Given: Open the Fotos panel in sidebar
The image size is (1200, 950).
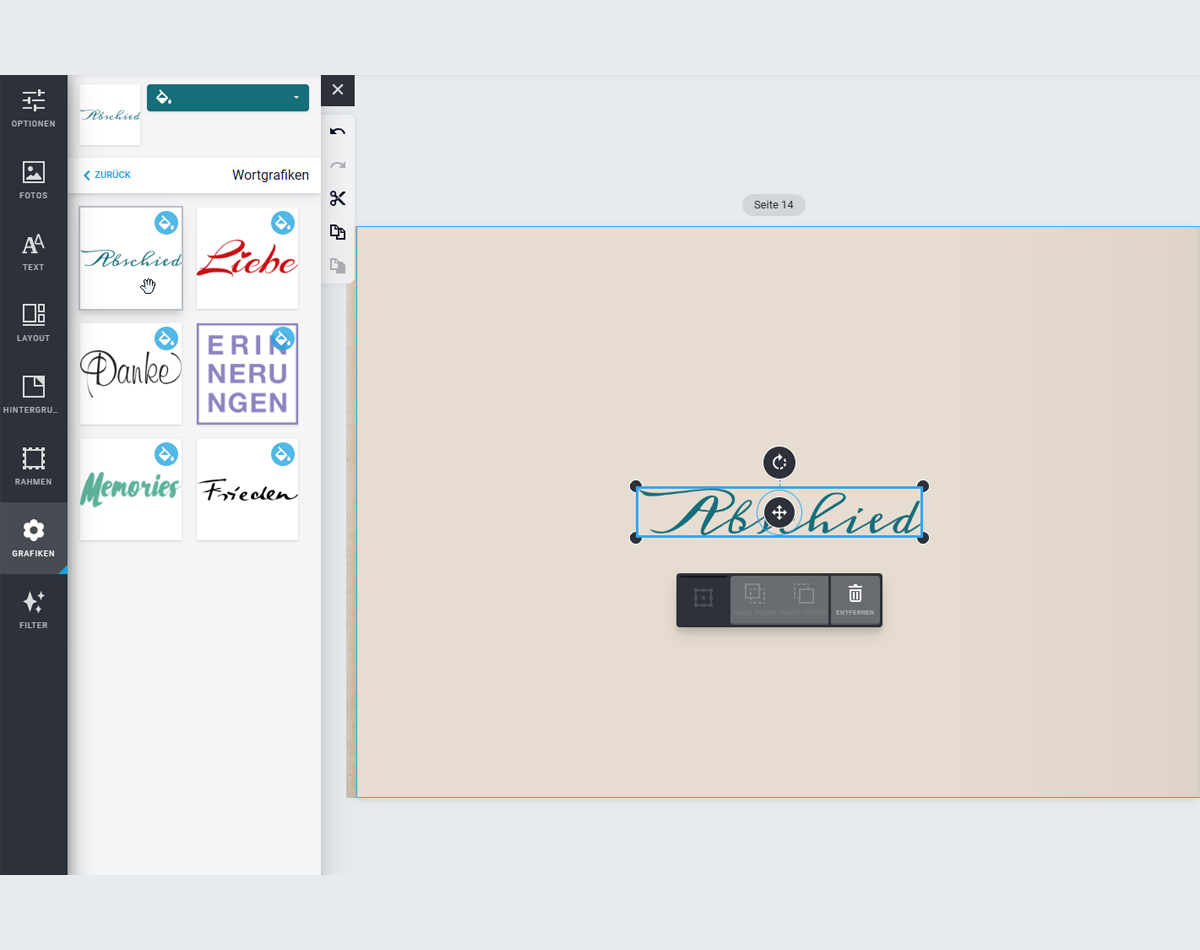Looking at the screenshot, I should [x=34, y=181].
